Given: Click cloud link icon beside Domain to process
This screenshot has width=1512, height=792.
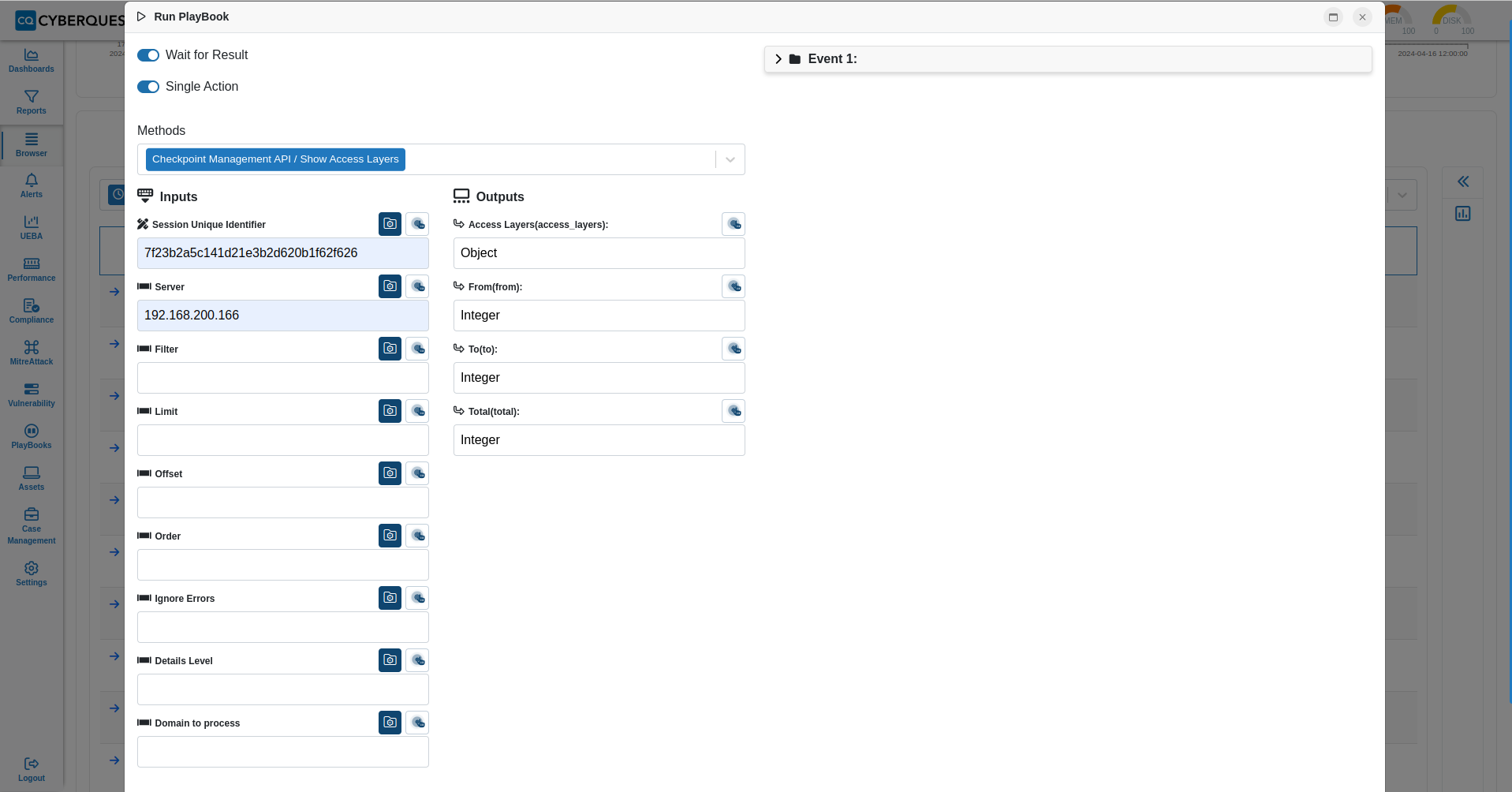Looking at the screenshot, I should [x=417, y=723].
